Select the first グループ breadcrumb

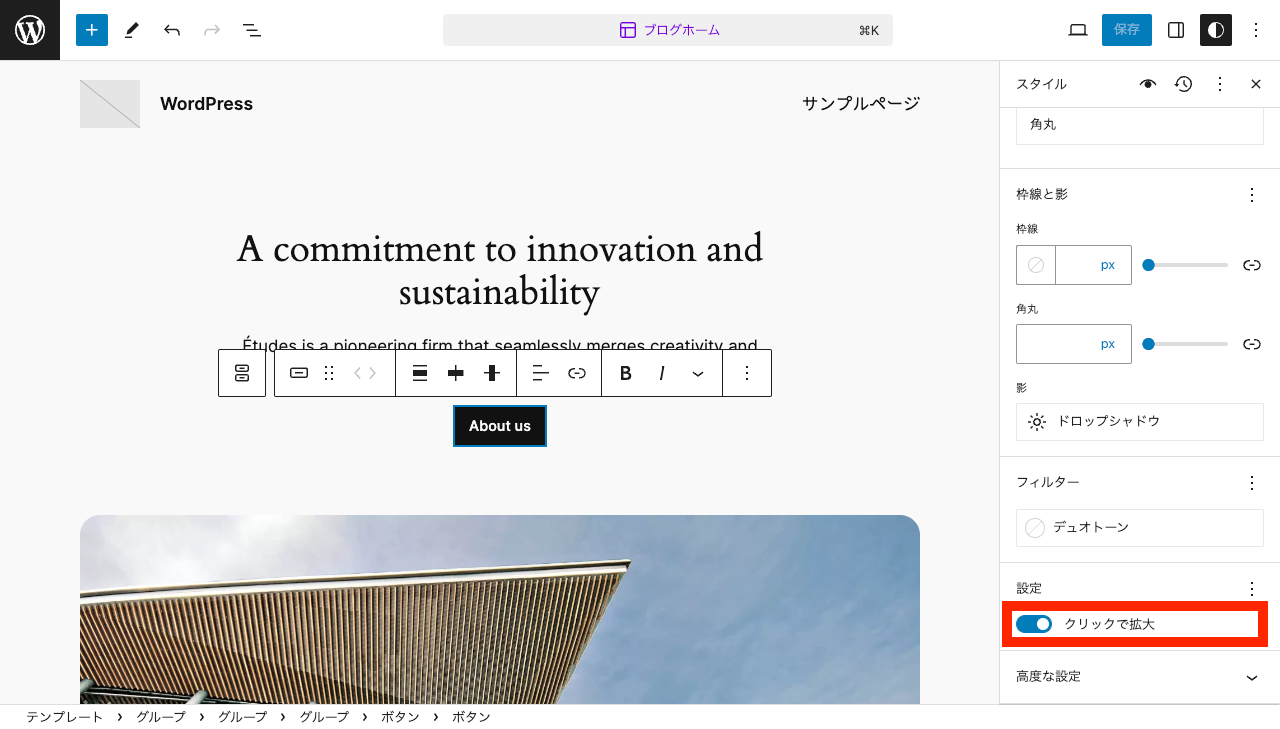(x=161, y=717)
